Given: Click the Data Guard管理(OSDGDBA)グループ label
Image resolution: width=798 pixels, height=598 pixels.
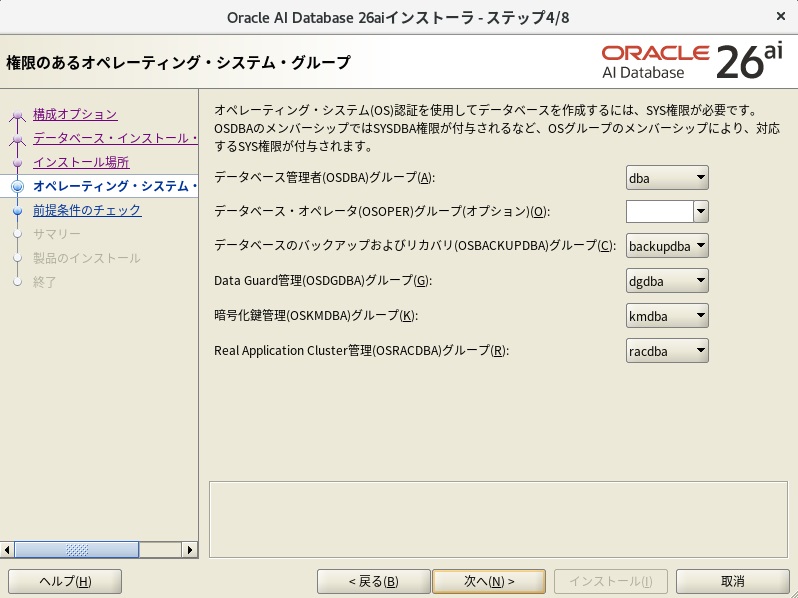Looking at the screenshot, I should [x=323, y=280].
